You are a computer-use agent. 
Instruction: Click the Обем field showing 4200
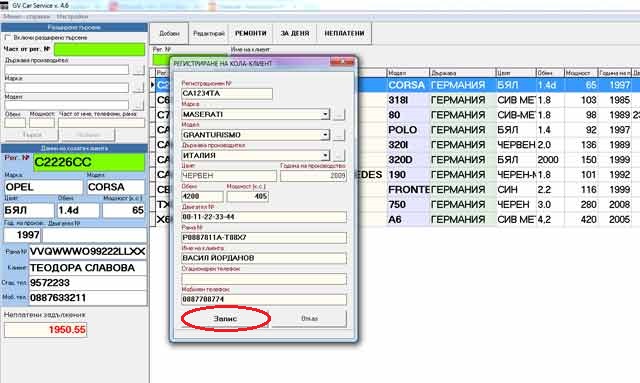pos(202,196)
